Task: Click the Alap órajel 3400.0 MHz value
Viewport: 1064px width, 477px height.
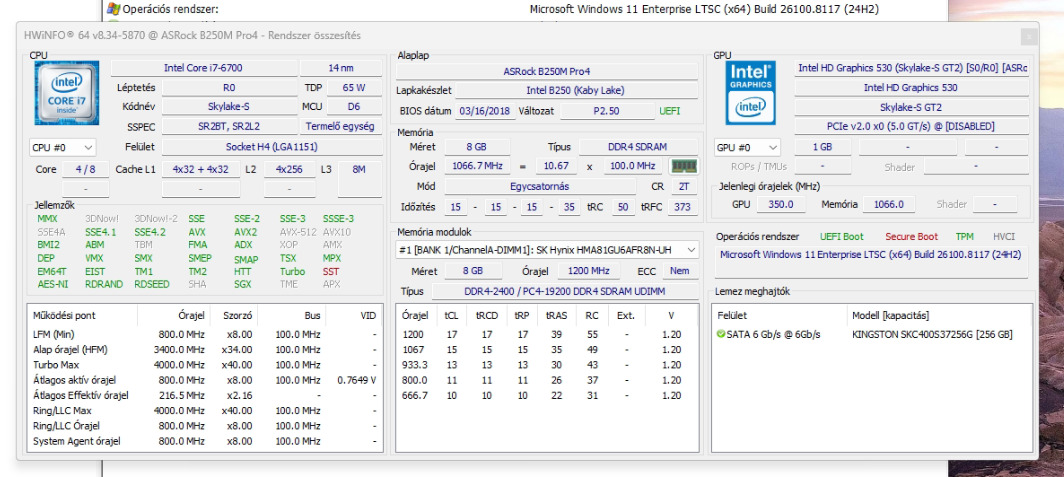Action: point(179,349)
